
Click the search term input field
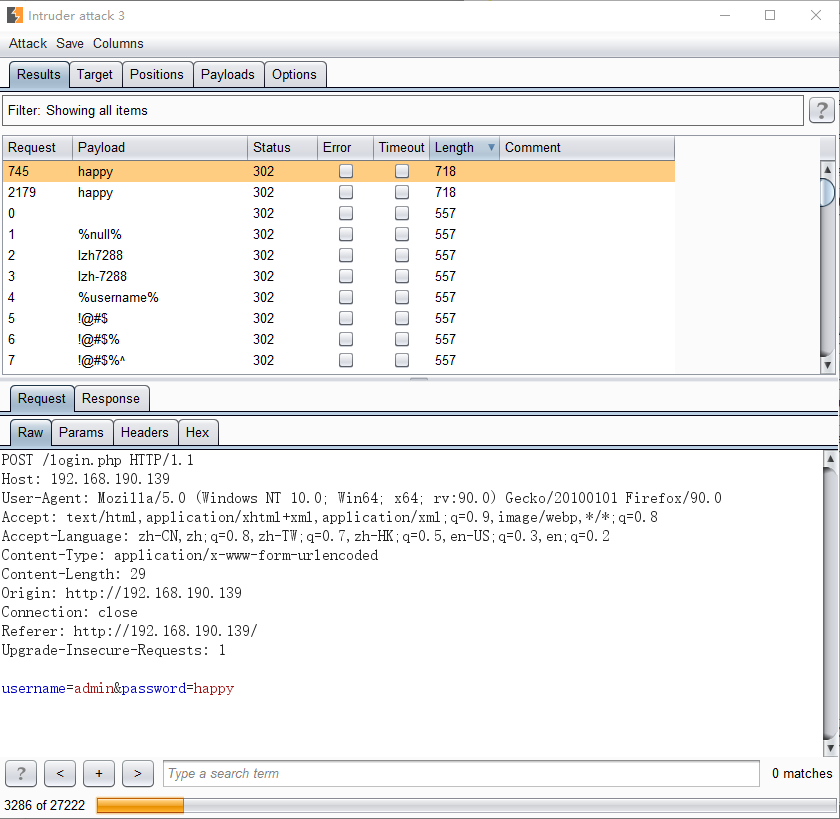(461, 773)
